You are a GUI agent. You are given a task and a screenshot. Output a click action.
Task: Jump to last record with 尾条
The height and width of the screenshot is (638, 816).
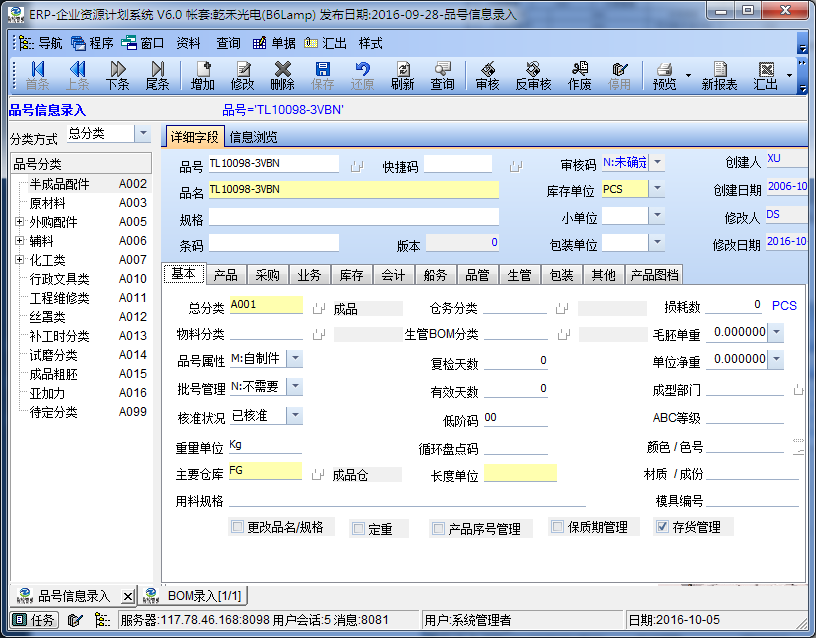pyautogui.click(x=157, y=75)
